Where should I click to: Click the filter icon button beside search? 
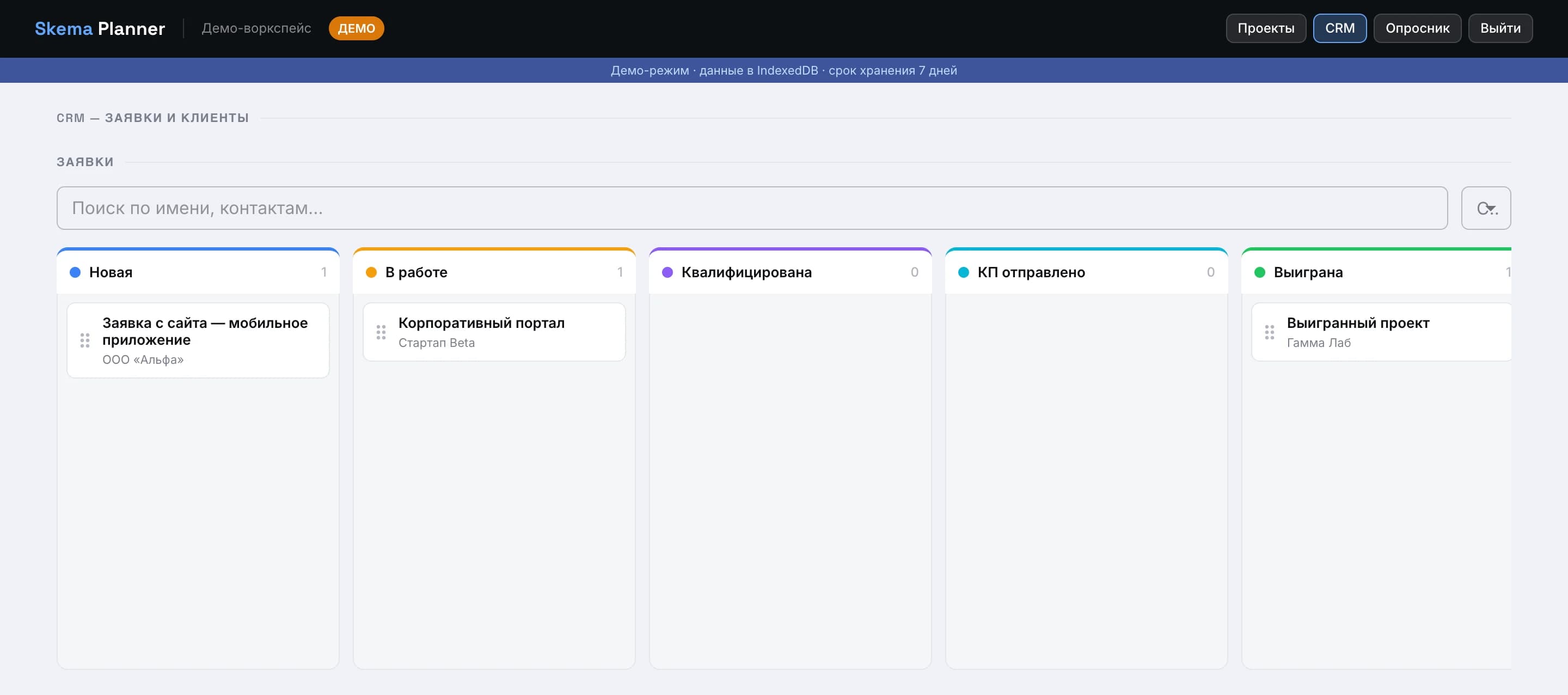coord(1485,208)
